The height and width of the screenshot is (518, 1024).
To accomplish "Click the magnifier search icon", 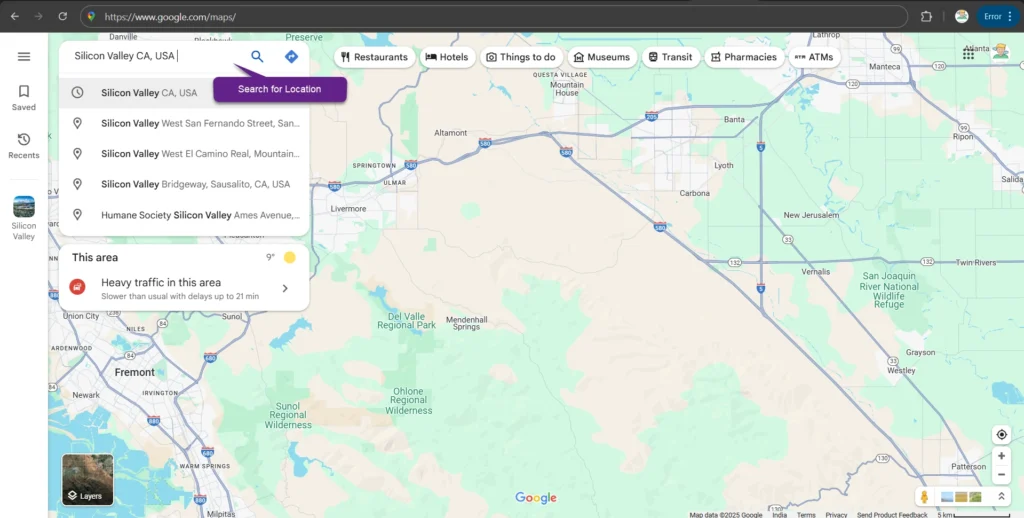I will [257, 56].
